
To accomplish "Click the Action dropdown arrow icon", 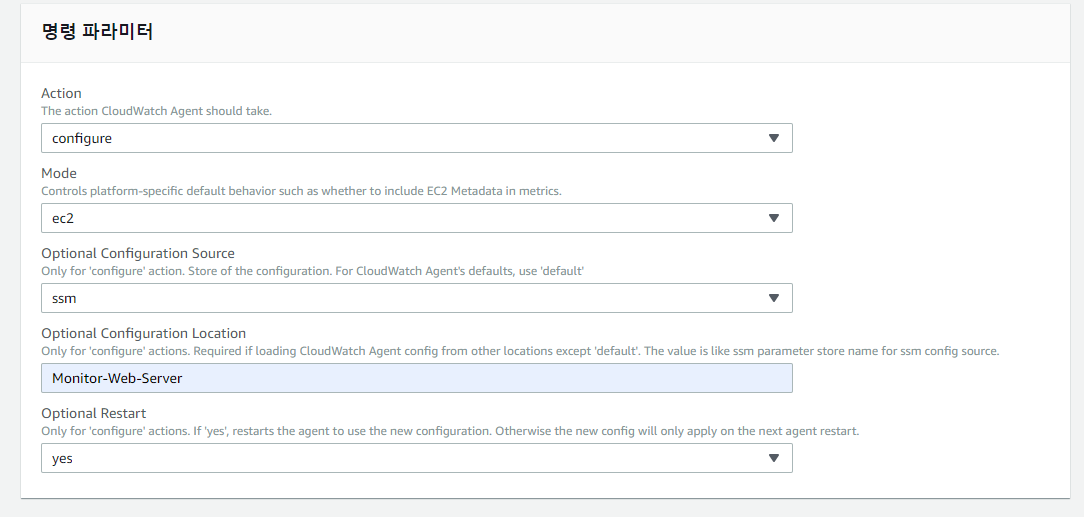I will click(x=774, y=138).
